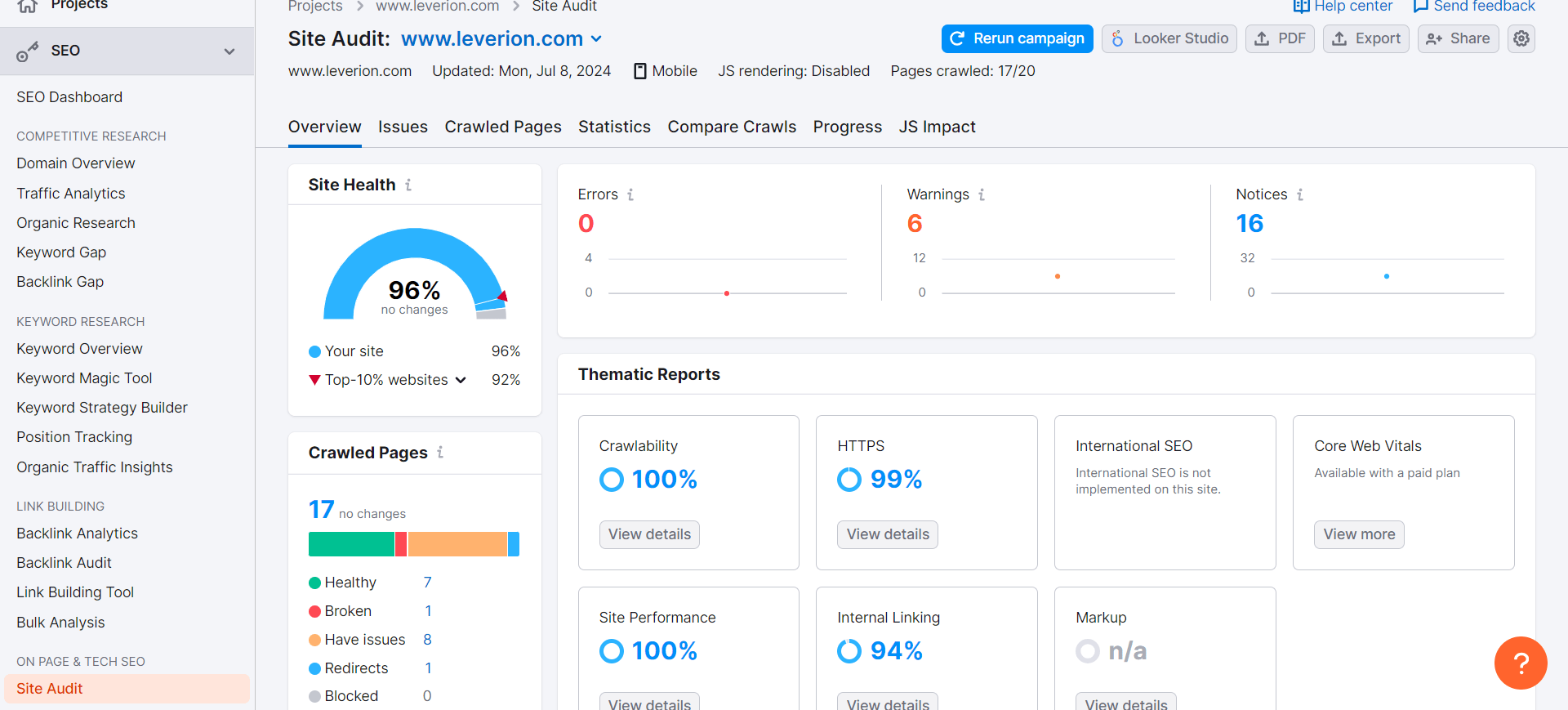Click the Markup n/a ring icon
Image resolution: width=1568 pixels, height=710 pixels.
pyautogui.click(x=1088, y=651)
